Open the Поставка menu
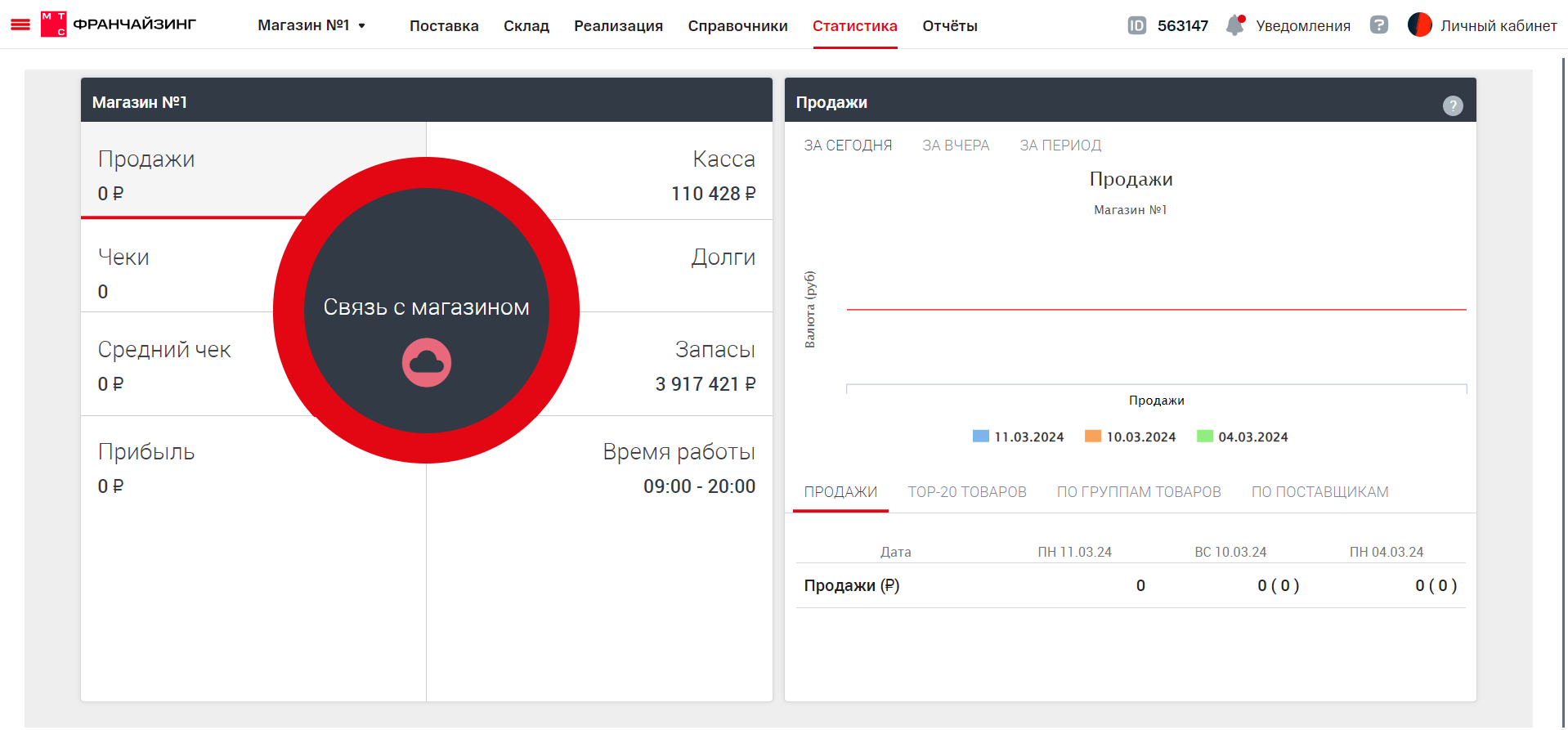Image resolution: width=1568 pixels, height=730 pixels. (x=444, y=25)
